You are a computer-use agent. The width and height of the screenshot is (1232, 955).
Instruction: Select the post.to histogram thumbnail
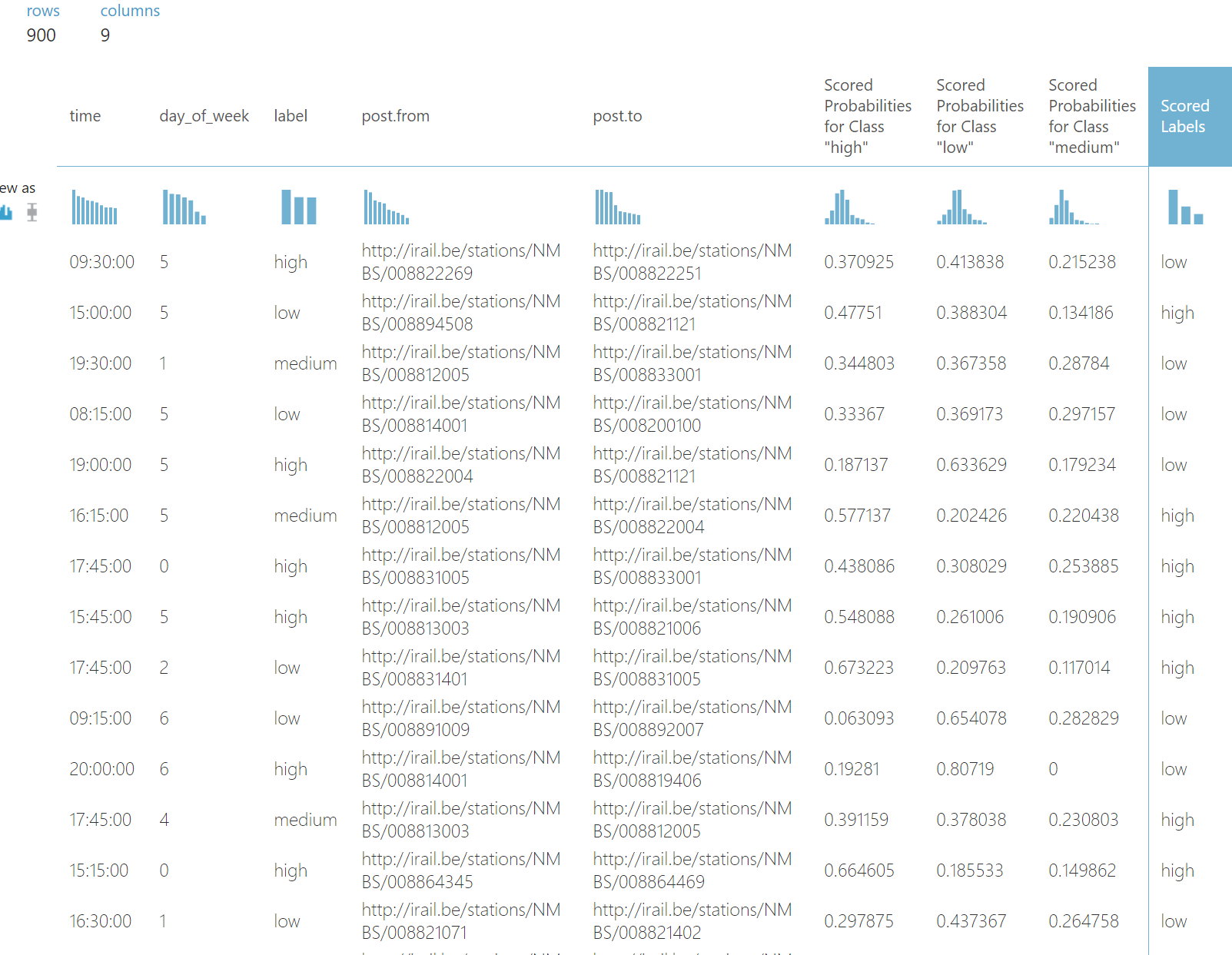click(x=617, y=207)
